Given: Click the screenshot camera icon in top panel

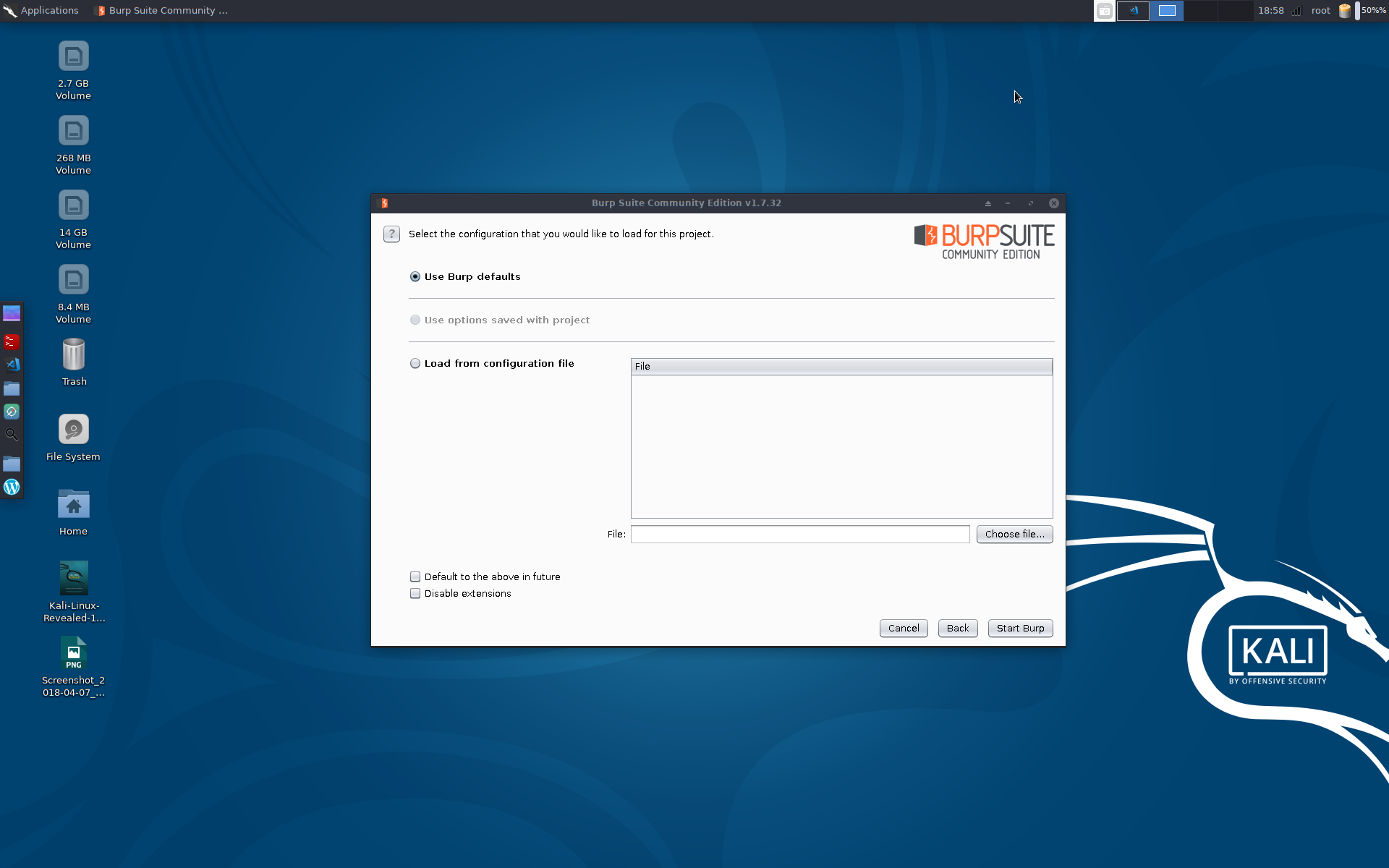Looking at the screenshot, I should pyautogui.click(x=1104, y=11).
